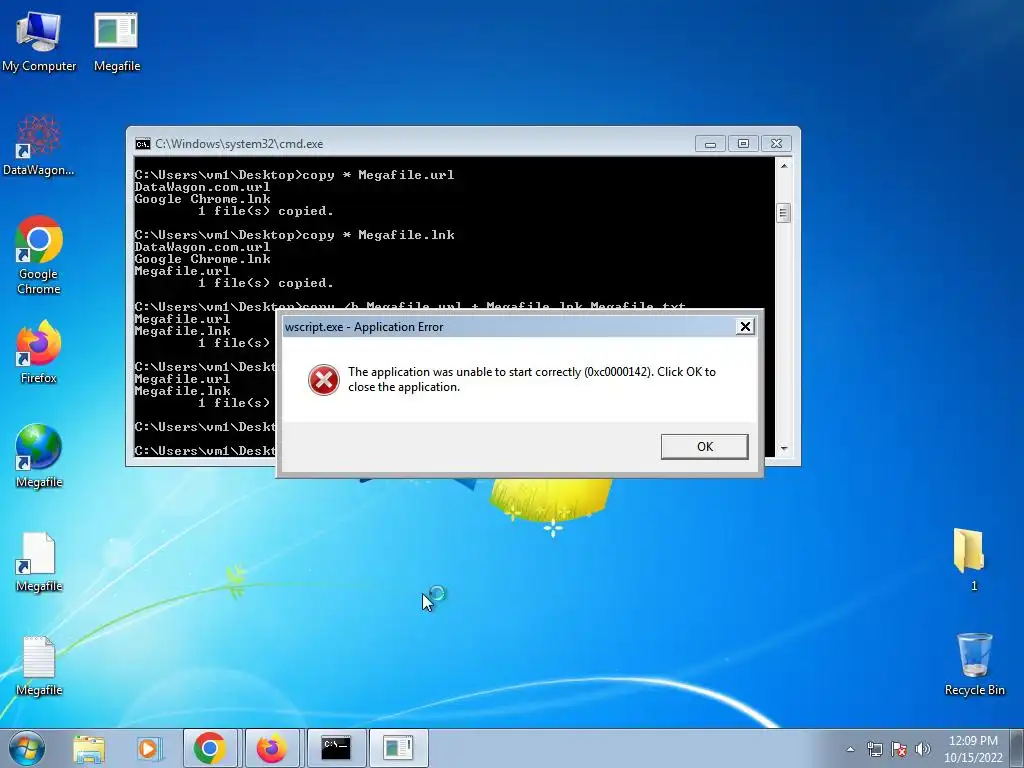The width and height of the screenshot is (1024, 768).
Task: Click the cmd.exe window title text
Action: coord(239,144)
